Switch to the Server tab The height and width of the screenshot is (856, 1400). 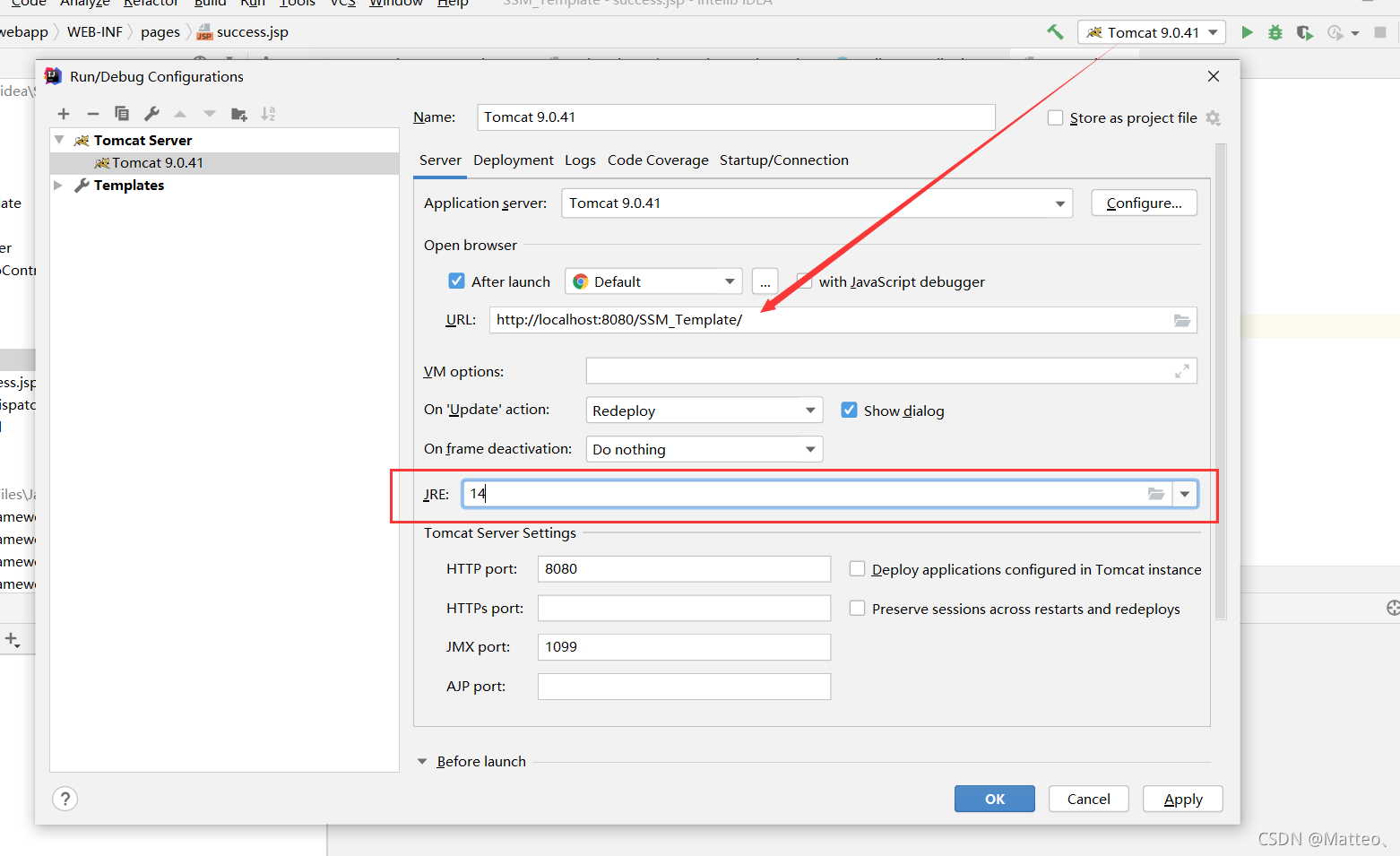pos(440,160)
